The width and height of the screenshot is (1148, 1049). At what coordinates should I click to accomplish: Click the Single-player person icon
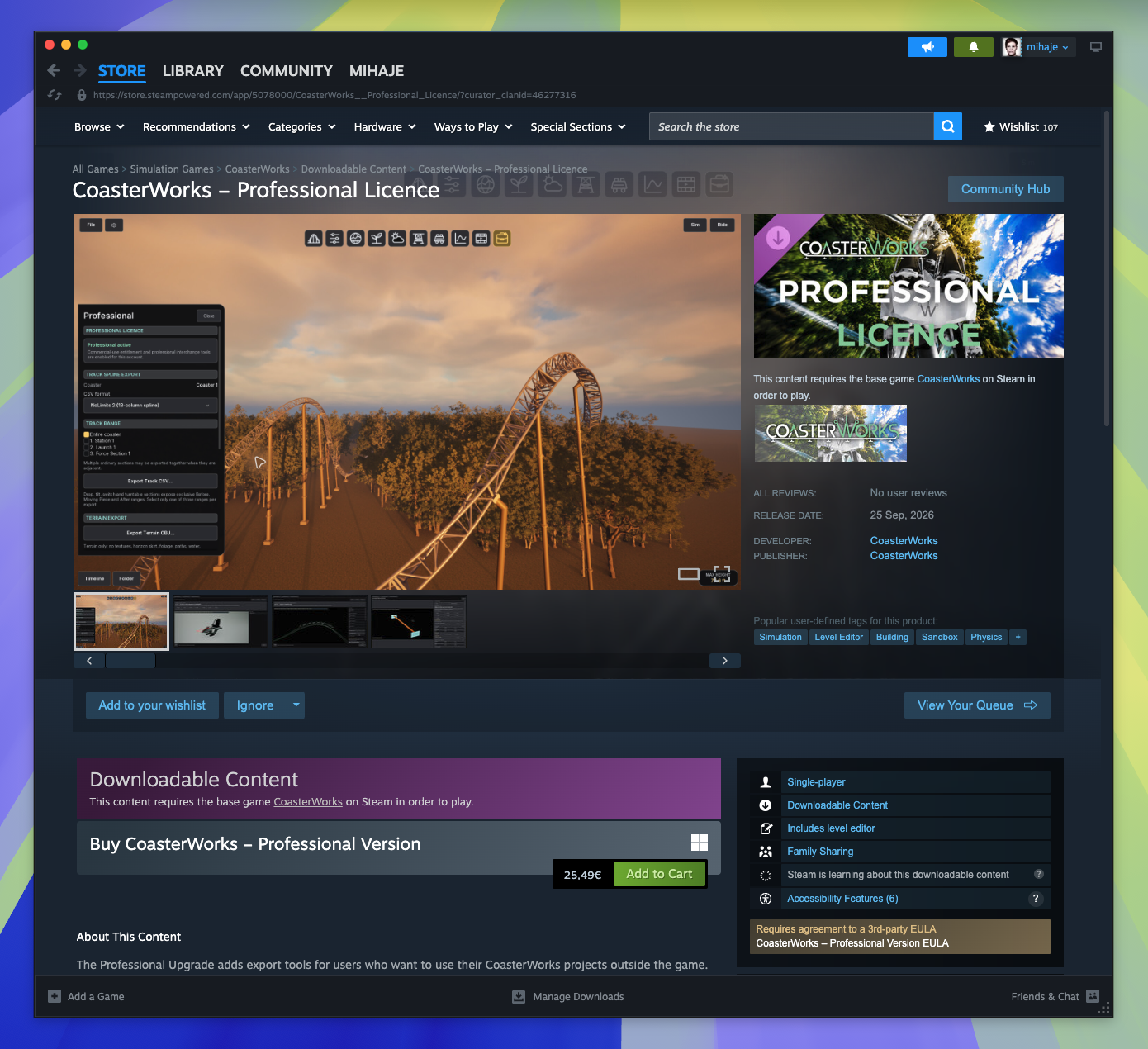point(766,782)
